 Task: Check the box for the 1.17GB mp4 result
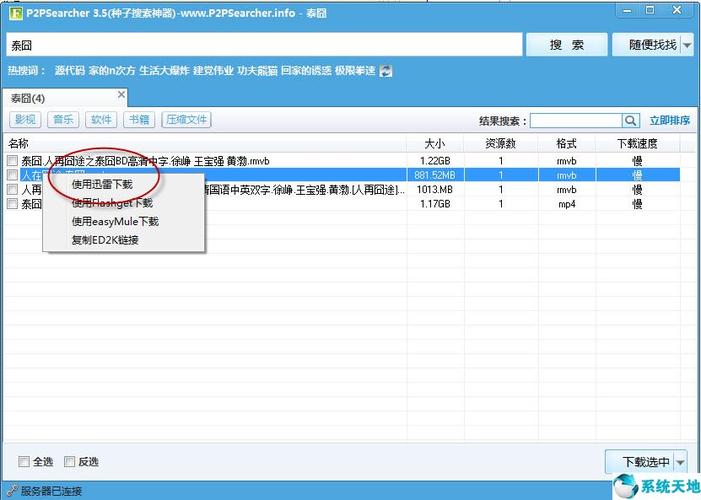12,203
